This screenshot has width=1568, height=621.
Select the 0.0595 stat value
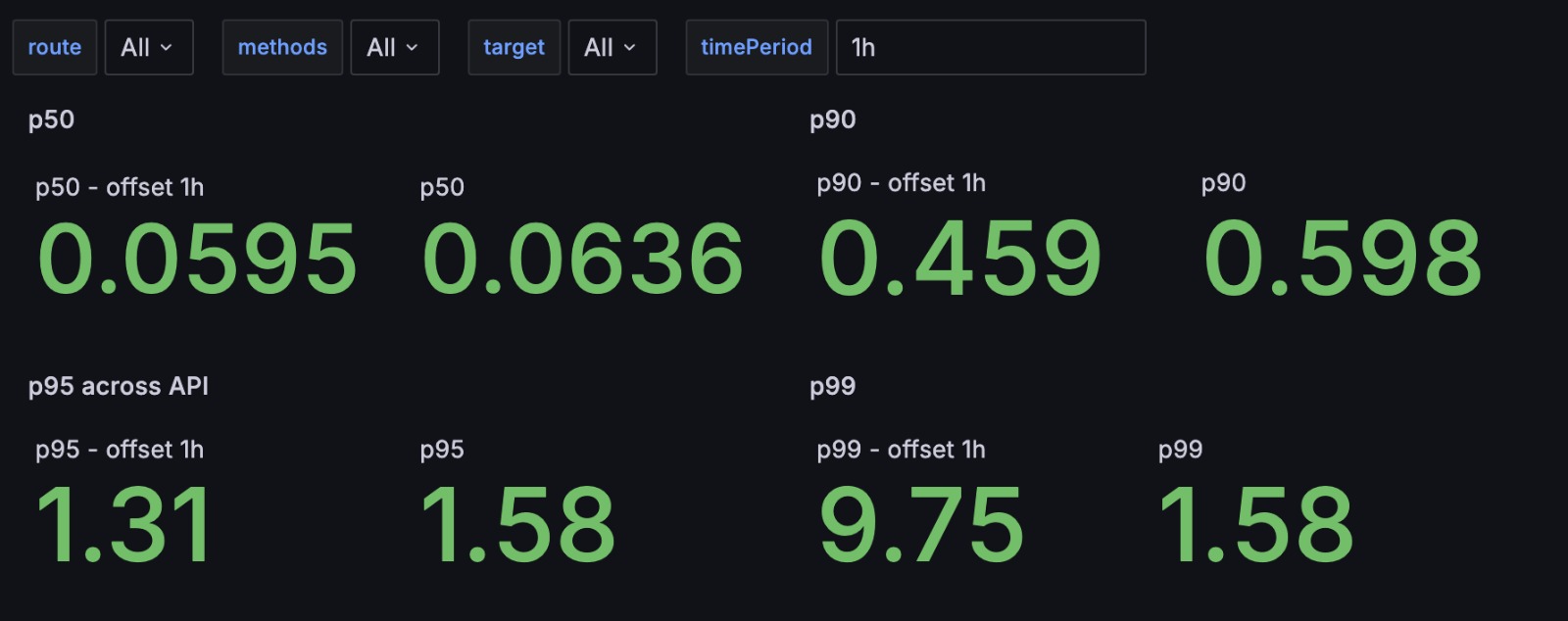(x=197, y=259)
